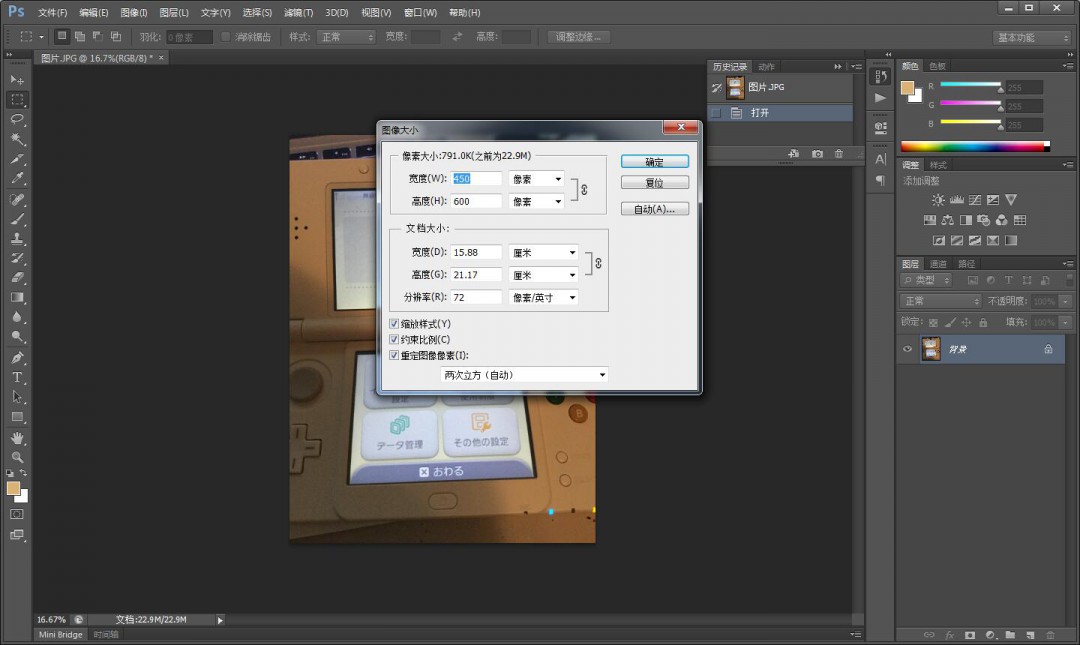Click the pixel width field showing 450

pyautogui.click(x=476, y=179)
